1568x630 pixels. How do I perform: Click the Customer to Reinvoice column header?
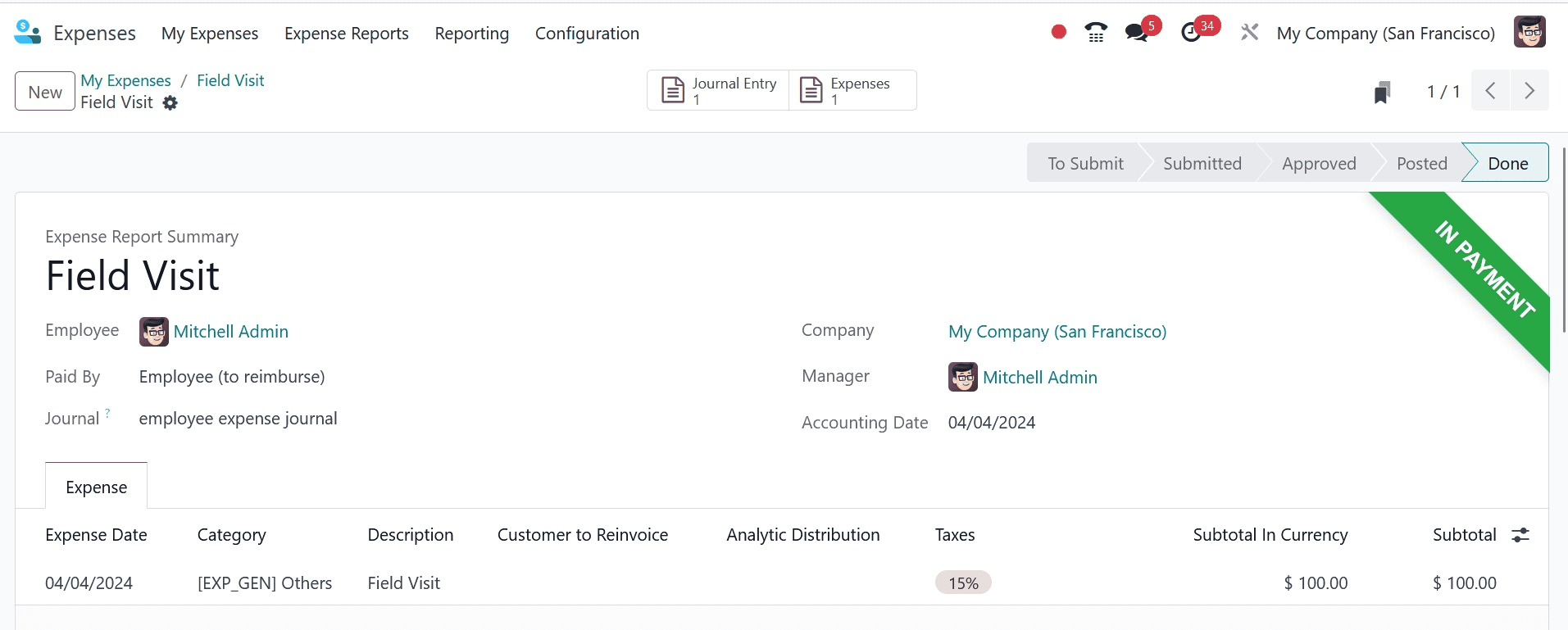583,535
